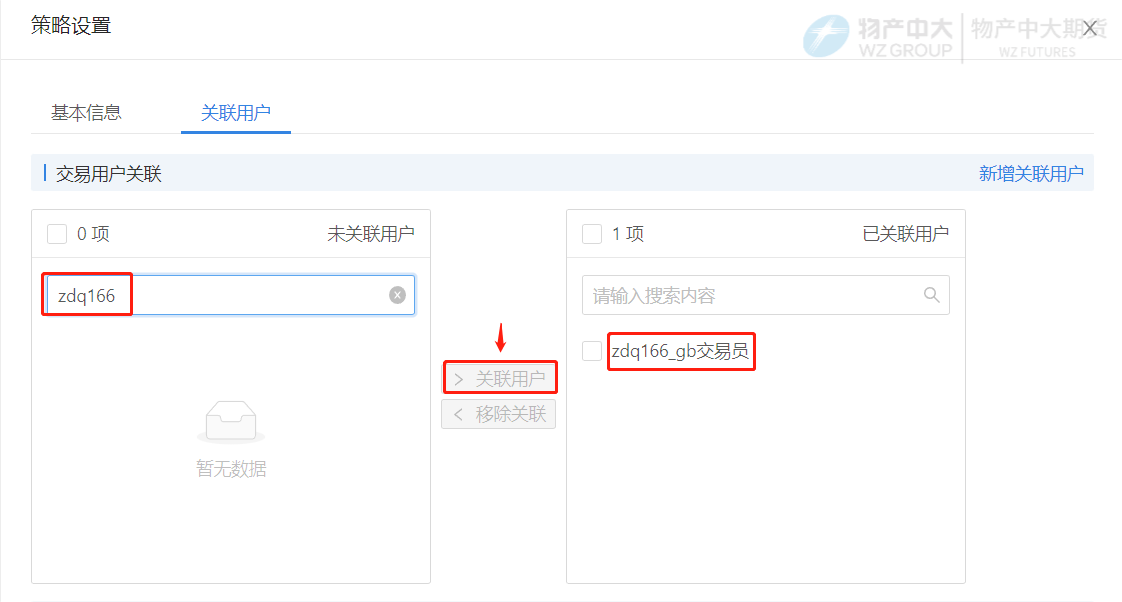This screenshot has width=1122, height=602.
Task: Click the WZ Group logo
Action: pyautogui.click(x=878, y=38)
